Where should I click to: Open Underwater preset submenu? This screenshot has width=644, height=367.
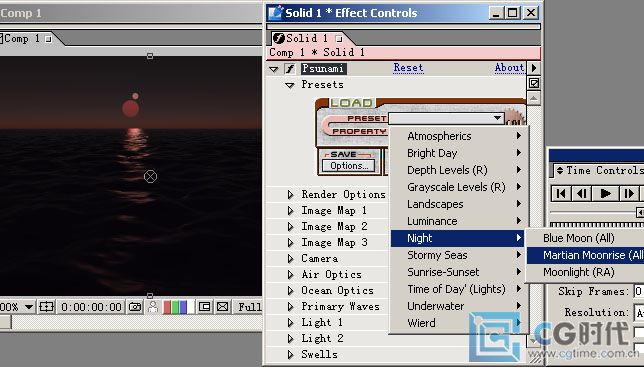457,306
